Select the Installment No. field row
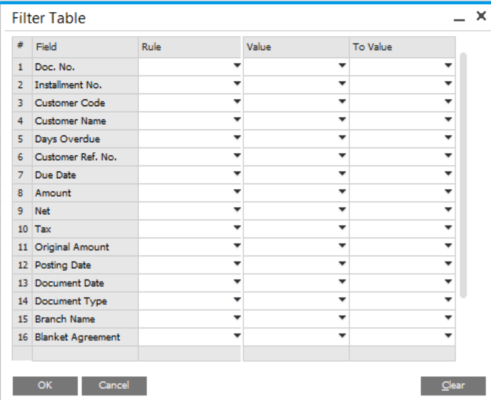The width and height of the screenshot is (491, 400). [x=234, y=85]
